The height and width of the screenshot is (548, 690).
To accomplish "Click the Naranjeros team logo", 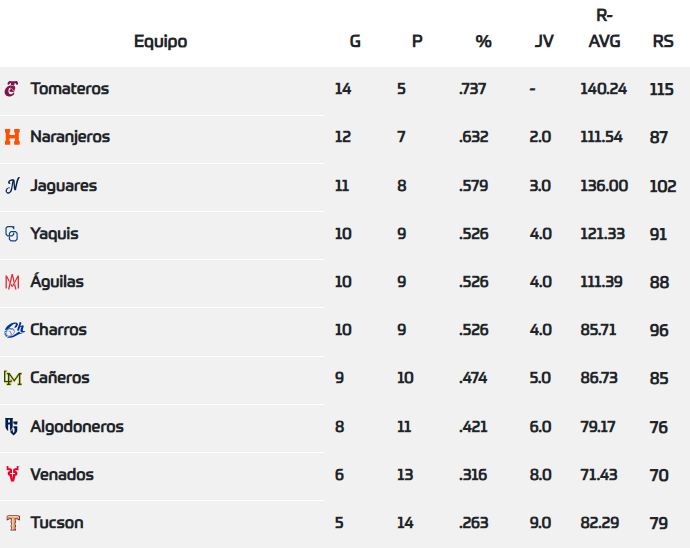I will 12,137.
